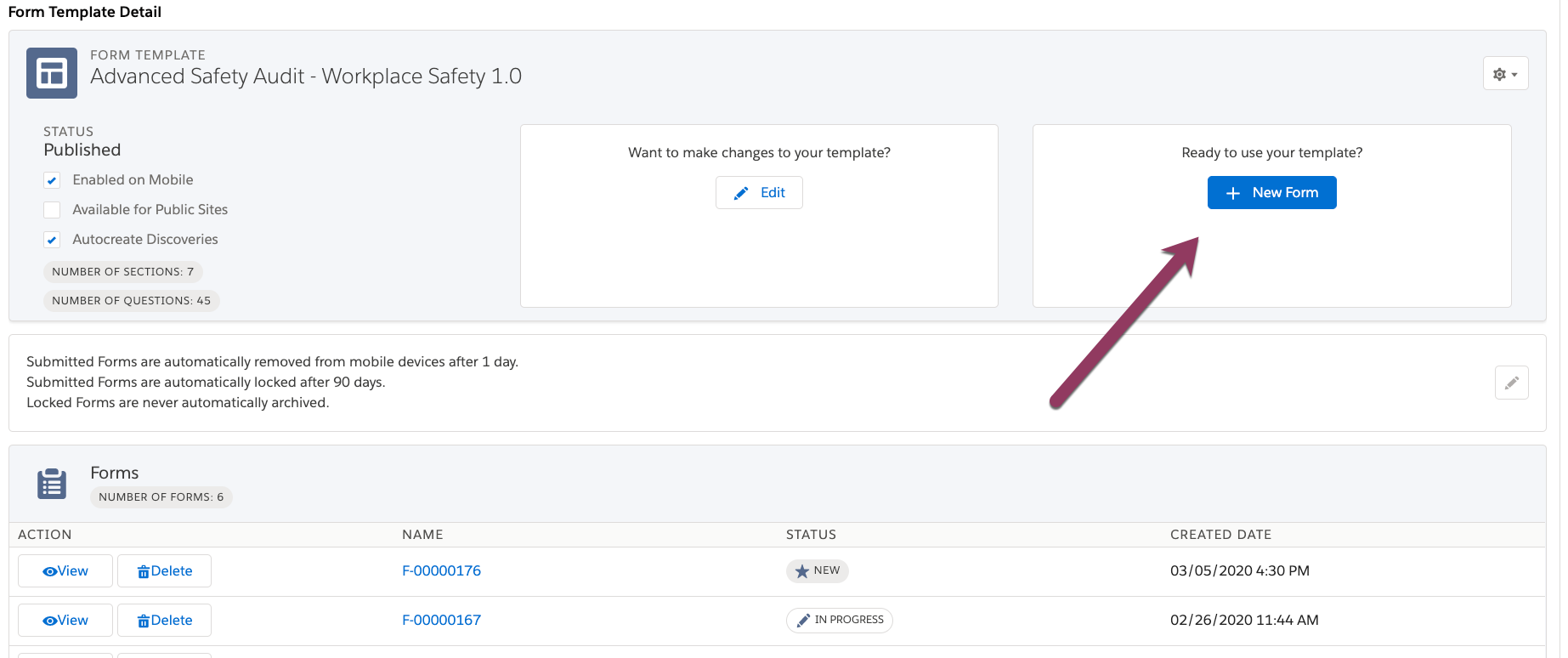Click the NAME column header
This screenshot has height=658, width=1568.
tap(422, 535)
